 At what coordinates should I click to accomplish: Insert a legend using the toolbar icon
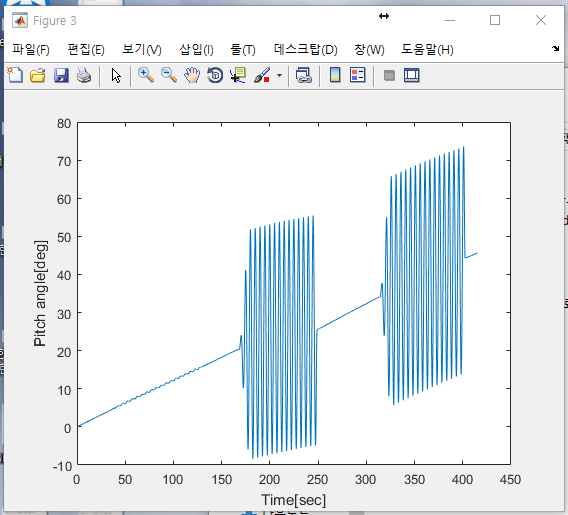click(358, 75)
